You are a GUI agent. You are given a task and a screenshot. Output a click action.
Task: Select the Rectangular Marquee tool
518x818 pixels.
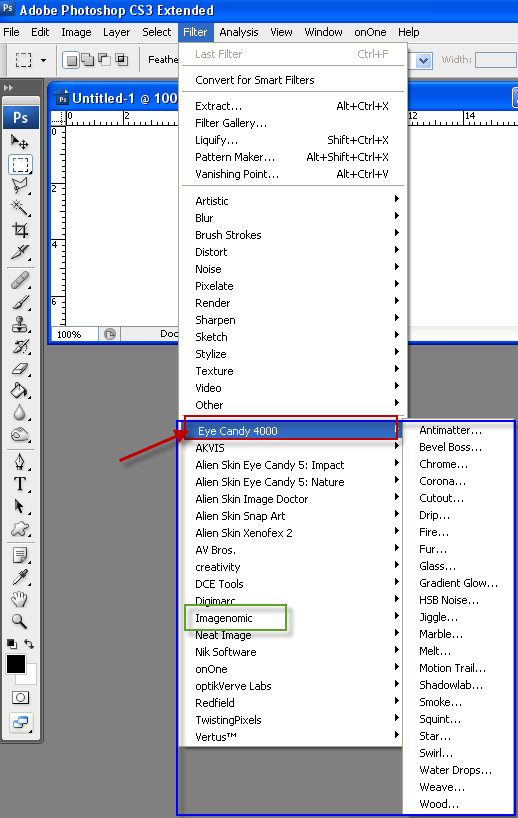20,164
